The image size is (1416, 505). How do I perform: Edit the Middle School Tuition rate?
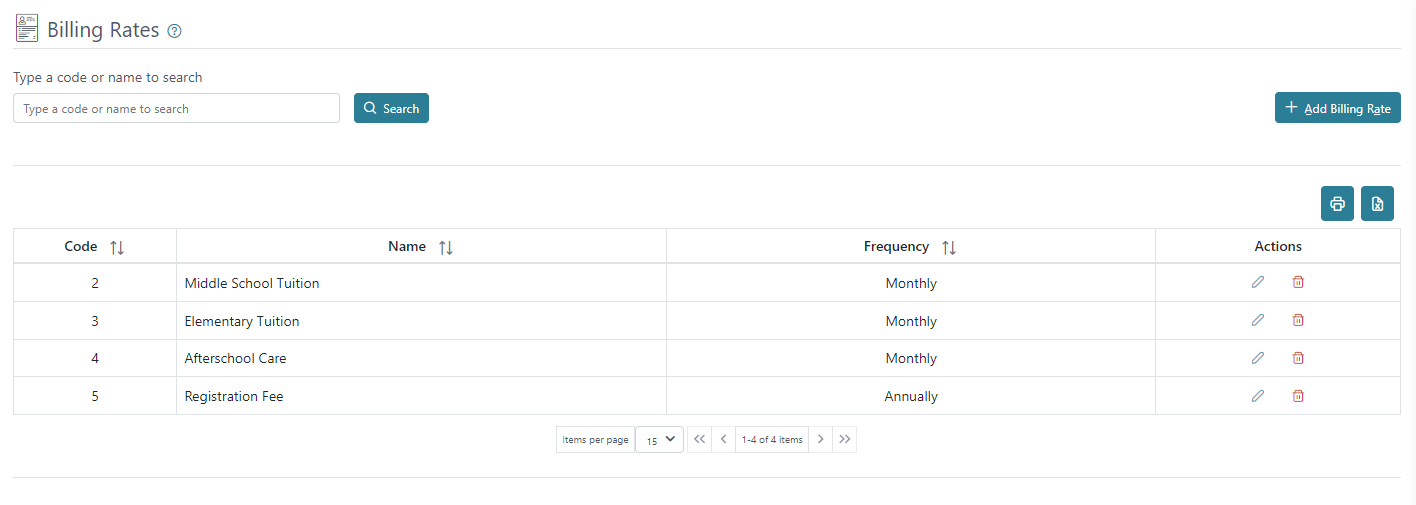click(x=1258, y=282)
